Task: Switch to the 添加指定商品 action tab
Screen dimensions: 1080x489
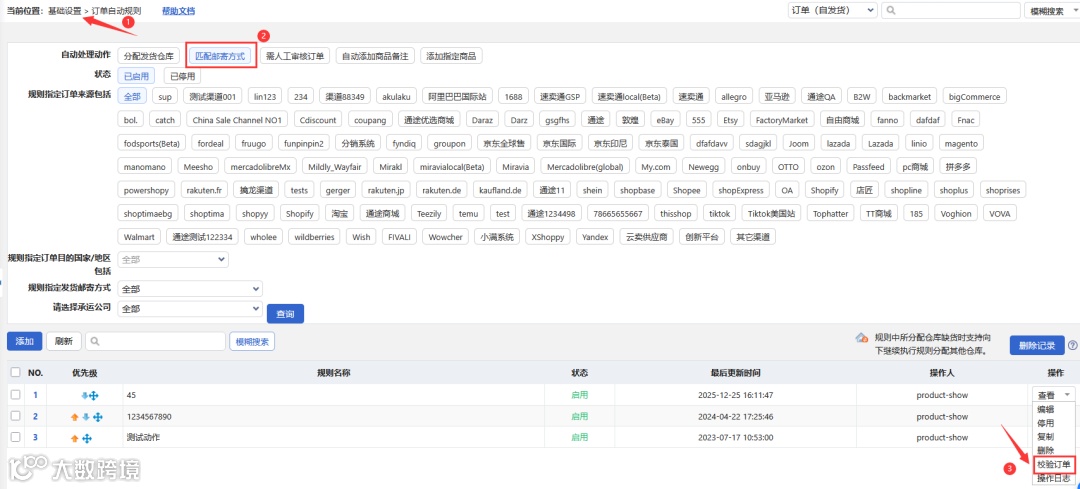Action: 450,56
